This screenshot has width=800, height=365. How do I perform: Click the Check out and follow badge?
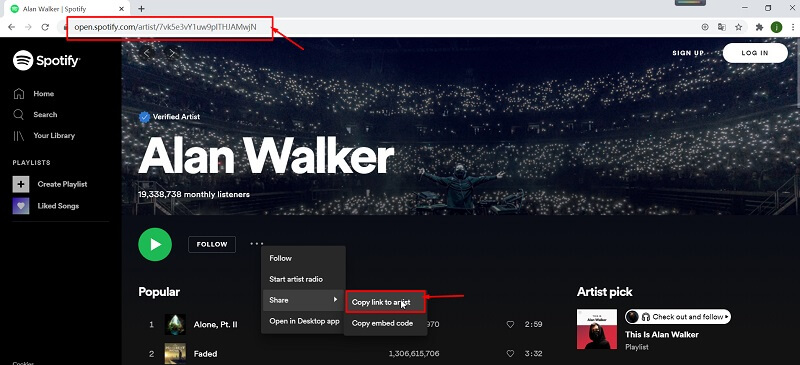[x=678, y=317]
